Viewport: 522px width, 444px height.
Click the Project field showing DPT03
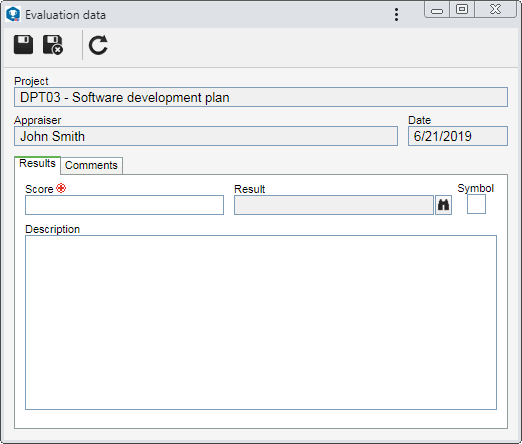[261, 97]
